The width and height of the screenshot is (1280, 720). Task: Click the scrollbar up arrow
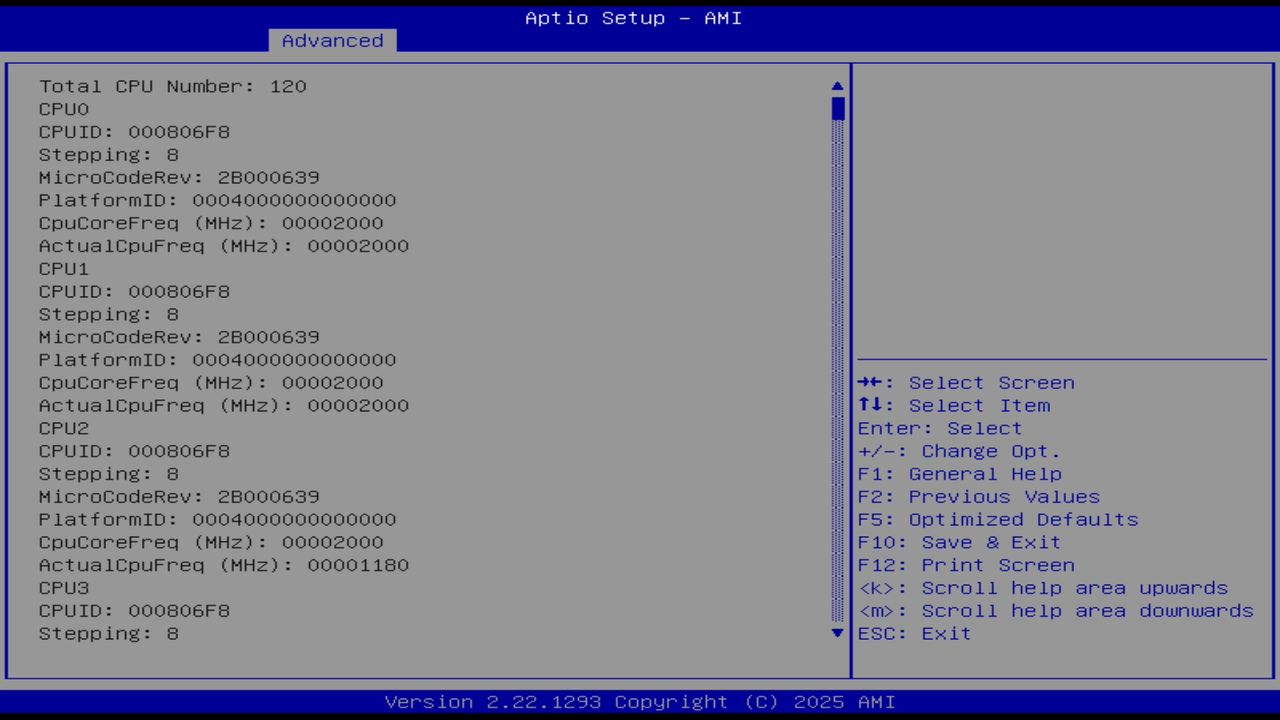pos(837,85)
